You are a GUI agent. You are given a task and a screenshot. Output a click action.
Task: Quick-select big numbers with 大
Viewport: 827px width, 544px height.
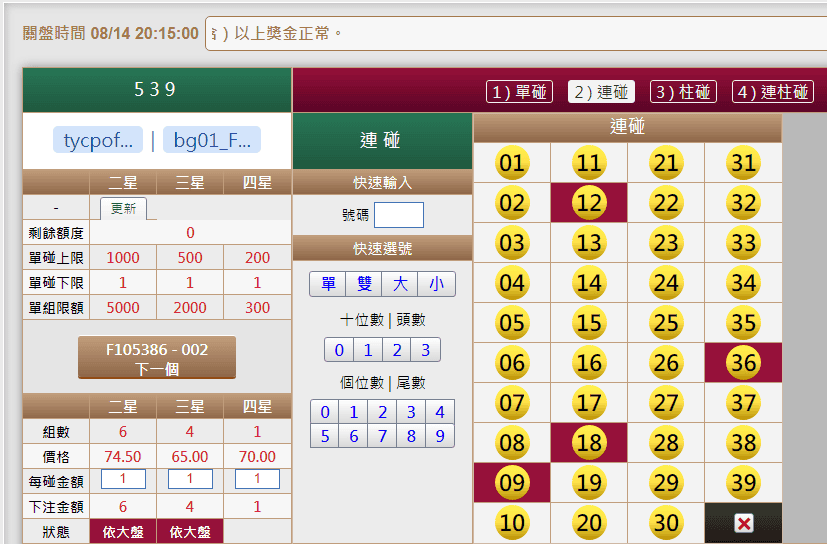(400, 284)
